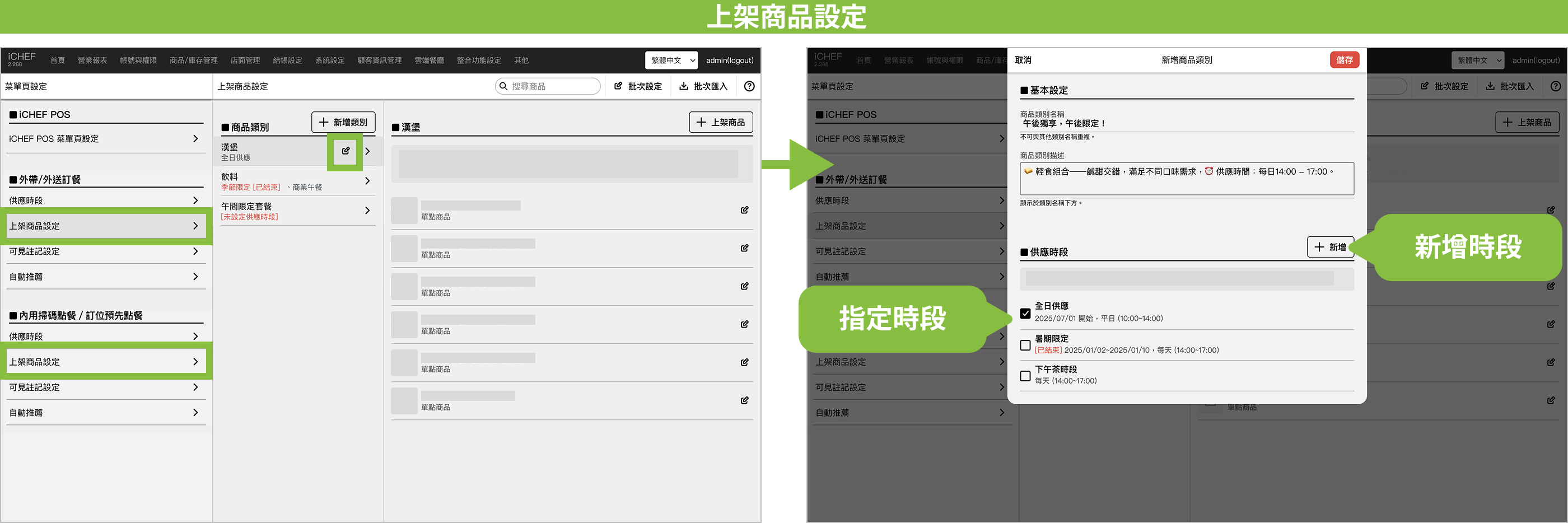Click the 新增類別 button
Viewport: 1568px width, 523px height.
343,123
